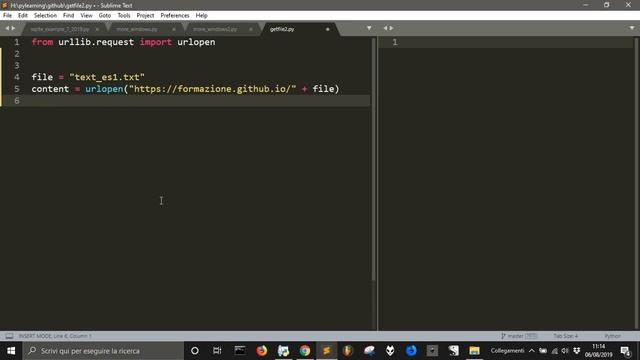Viewport: 640px width, 360px height.
Task: Open the Preferences menu
Action: (175, 16)
